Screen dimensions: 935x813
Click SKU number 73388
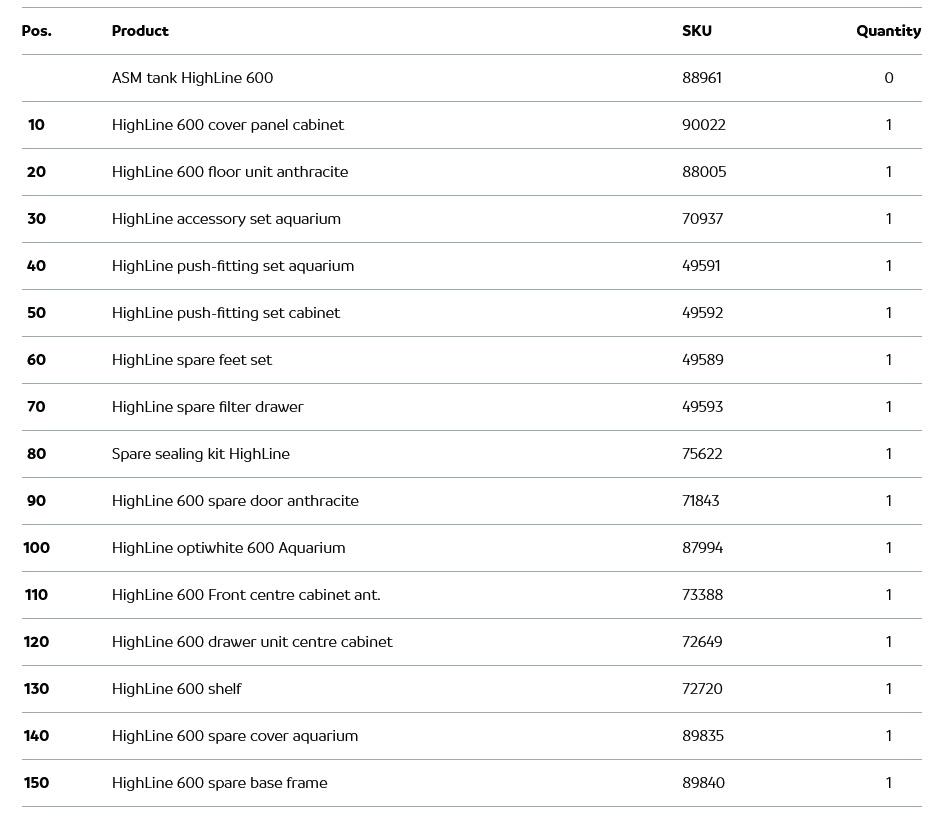coord(702,595)
